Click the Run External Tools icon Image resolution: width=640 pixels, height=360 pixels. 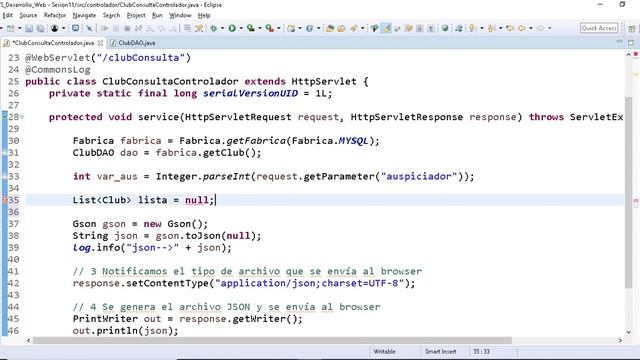coord(269,28)
